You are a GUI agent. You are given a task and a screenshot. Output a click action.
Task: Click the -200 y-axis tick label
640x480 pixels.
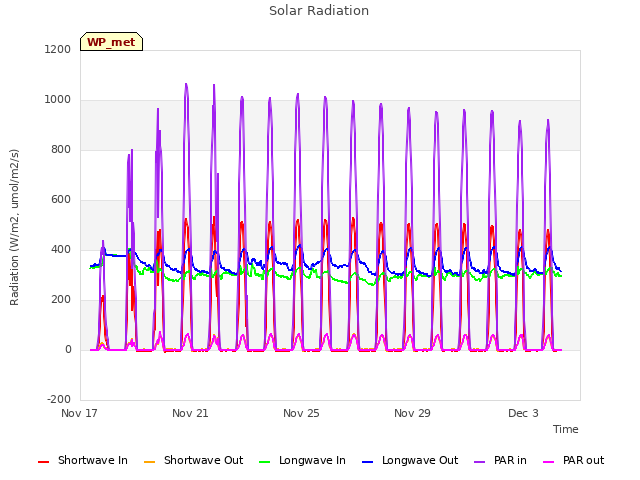[x=59, y=399]
